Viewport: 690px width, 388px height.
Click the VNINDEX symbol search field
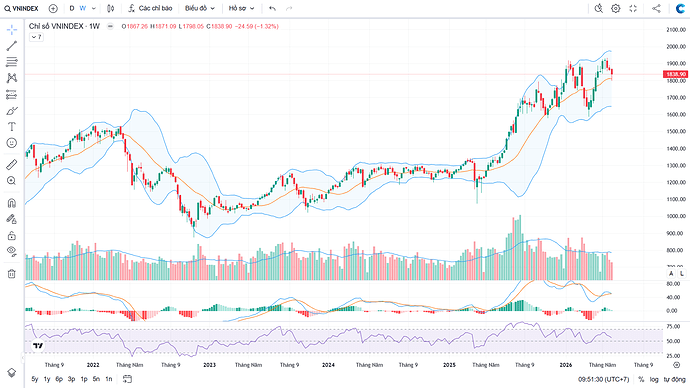(x=22, y=8)
